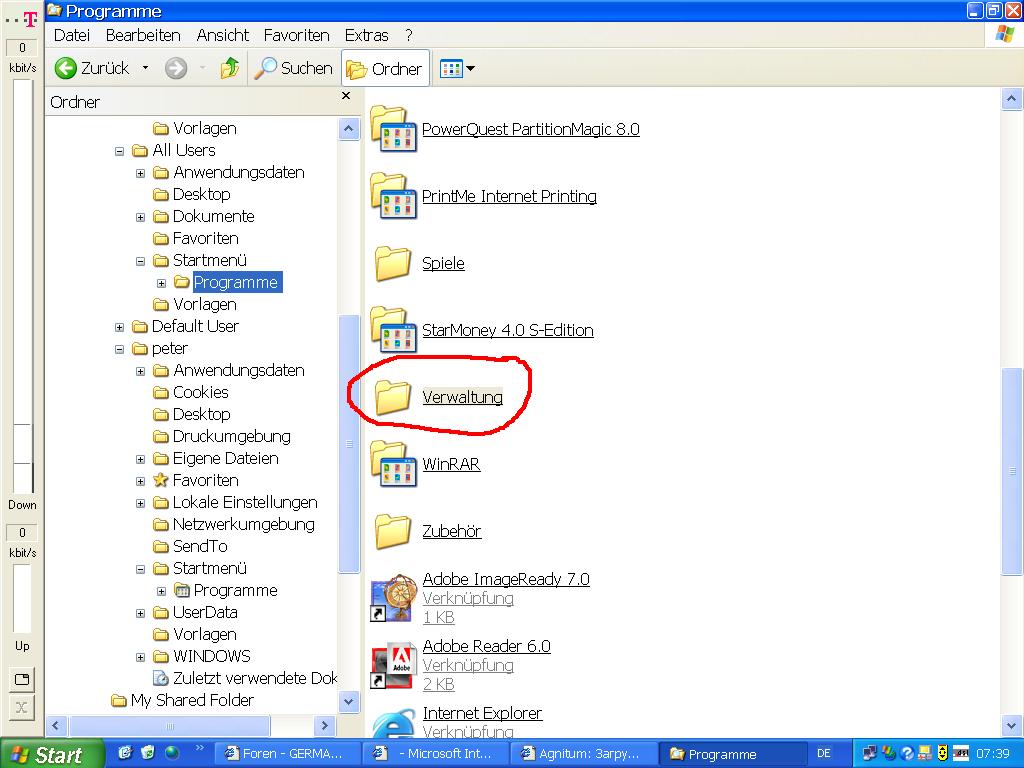The height and width of the screenshot is (768, 1024).
Task: Open the Suchen search pane
Action: (293, 68)
